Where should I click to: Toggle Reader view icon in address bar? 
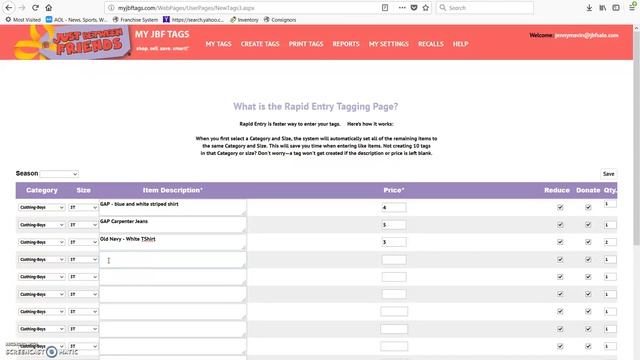[385, 8]
